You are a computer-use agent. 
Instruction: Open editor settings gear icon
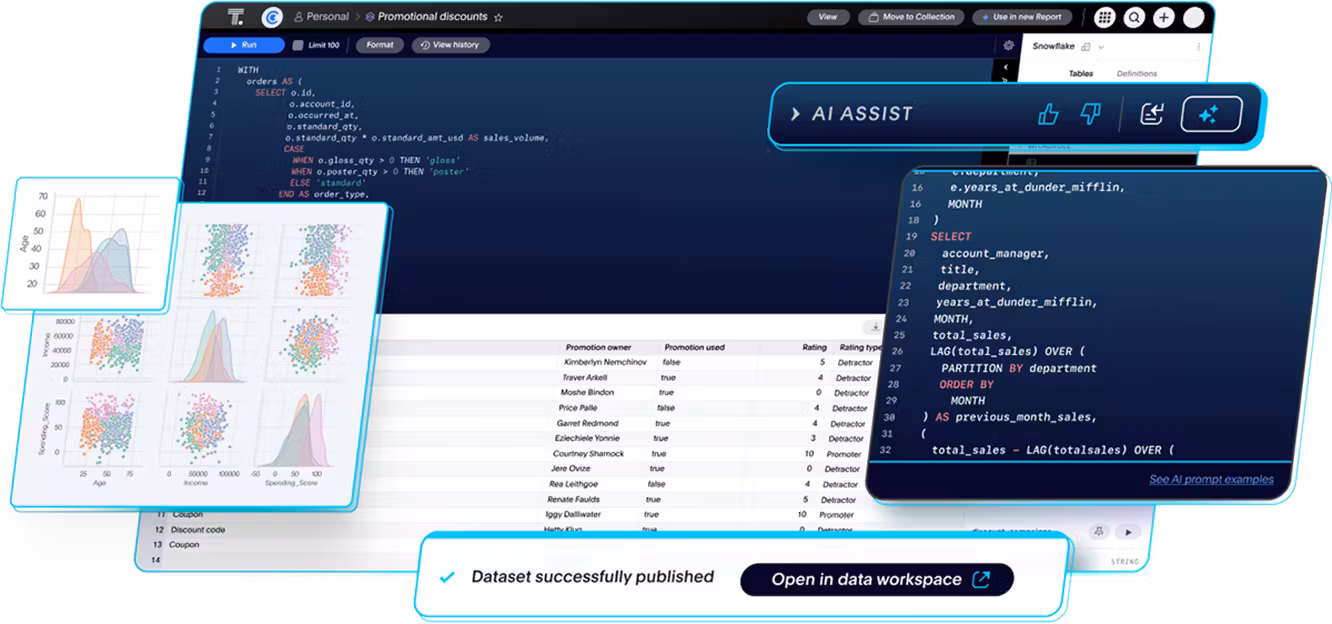pyautogui.click(x=1008, y=45)
